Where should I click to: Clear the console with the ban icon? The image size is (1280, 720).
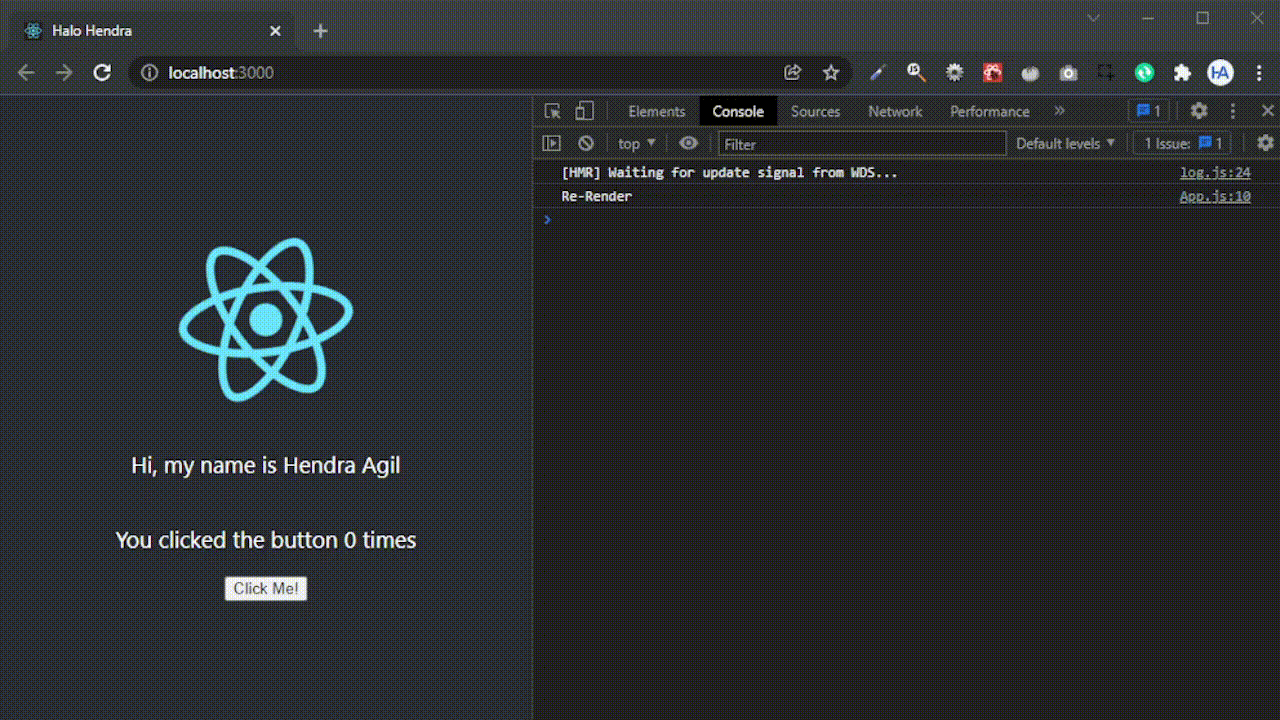click(586, 143)
